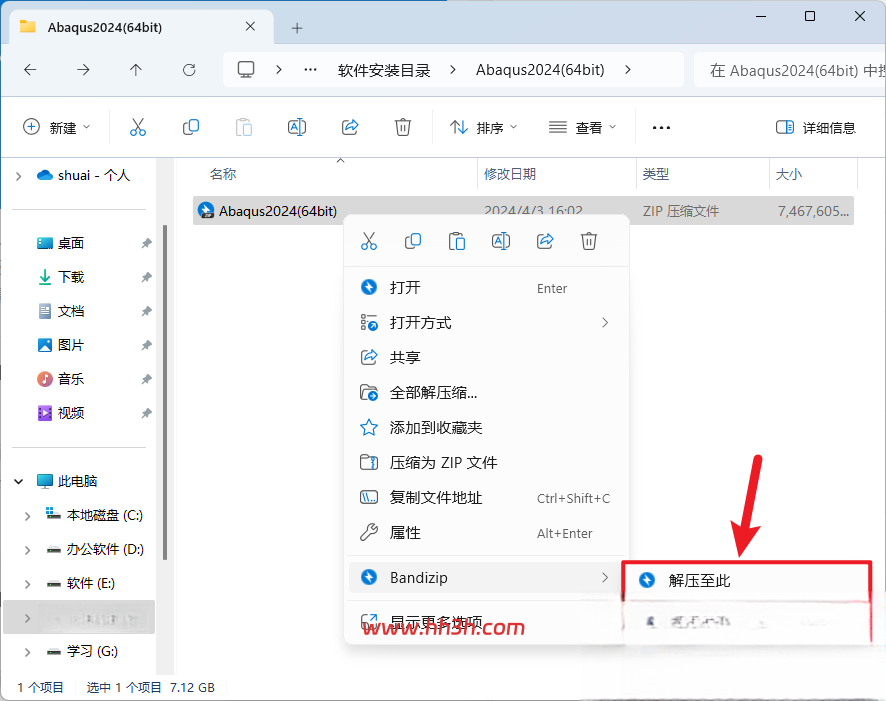
Task: Click 软件安装目录 in the address bar
Action: pos(384,70)
